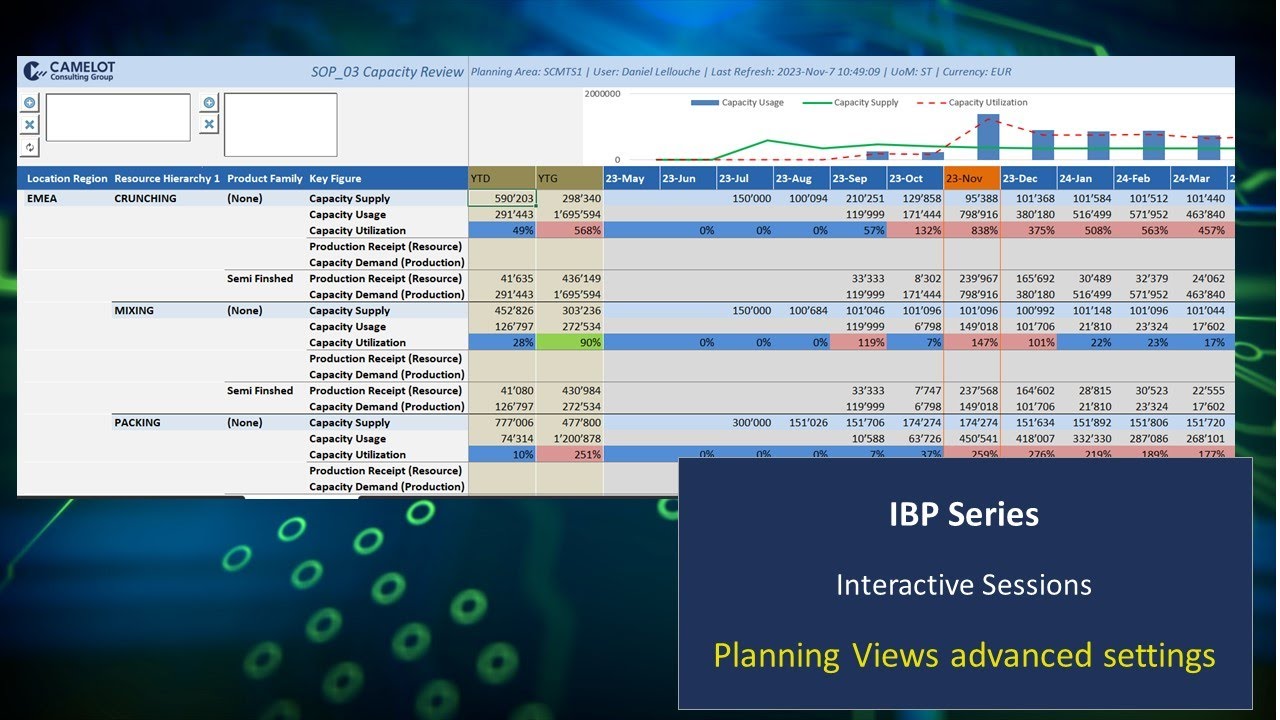Select the Key Figure column header
The height and width of the screenshot is (720, 1280).
click(386, 179)
